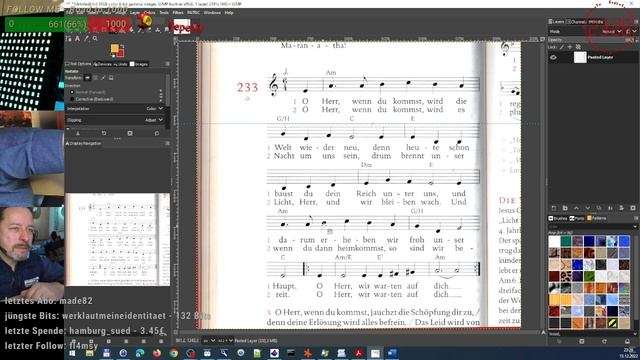Click the Display Navigation preview thumbnail

pyautogui.click(x=118, y=240)
